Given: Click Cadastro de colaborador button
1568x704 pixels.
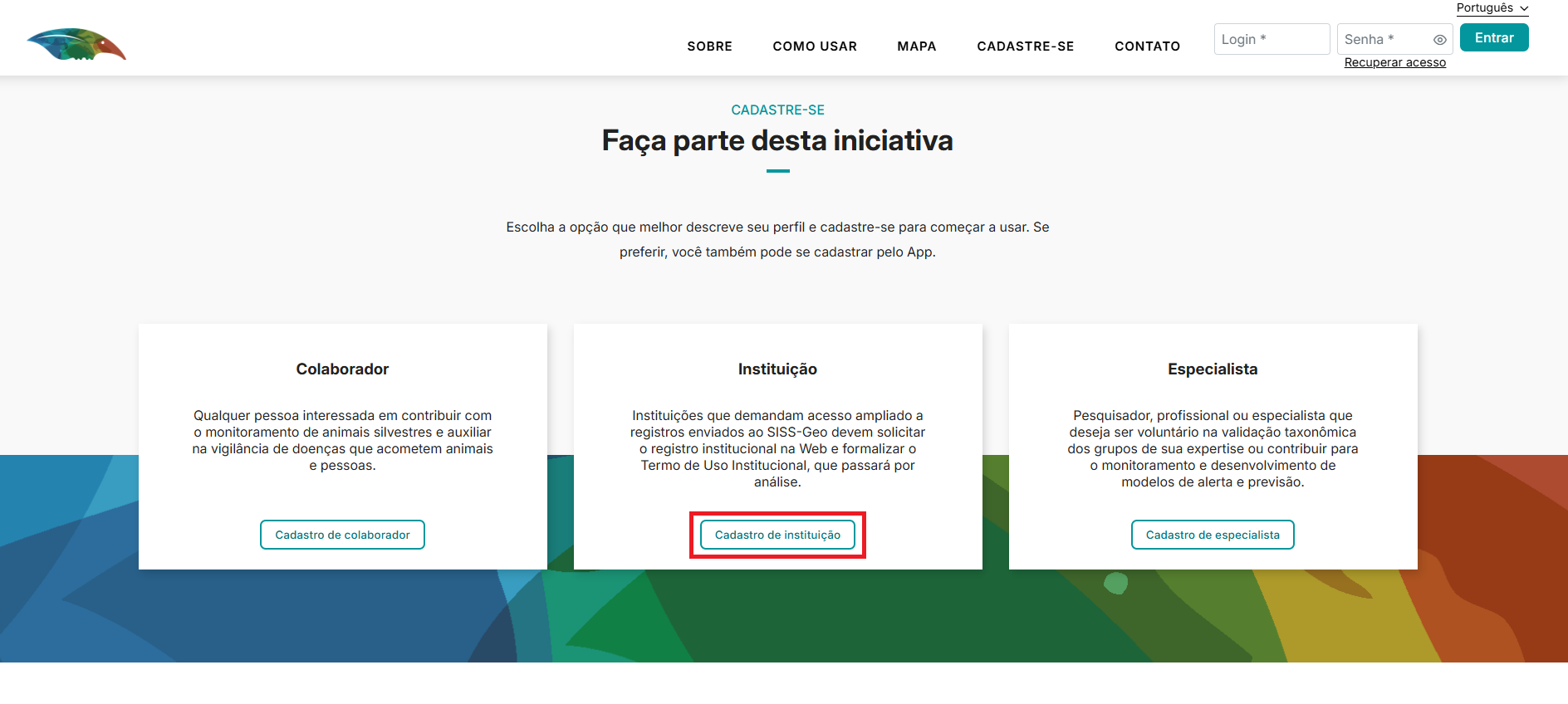Looking at the screenshot, I should [x=342, y=535].
